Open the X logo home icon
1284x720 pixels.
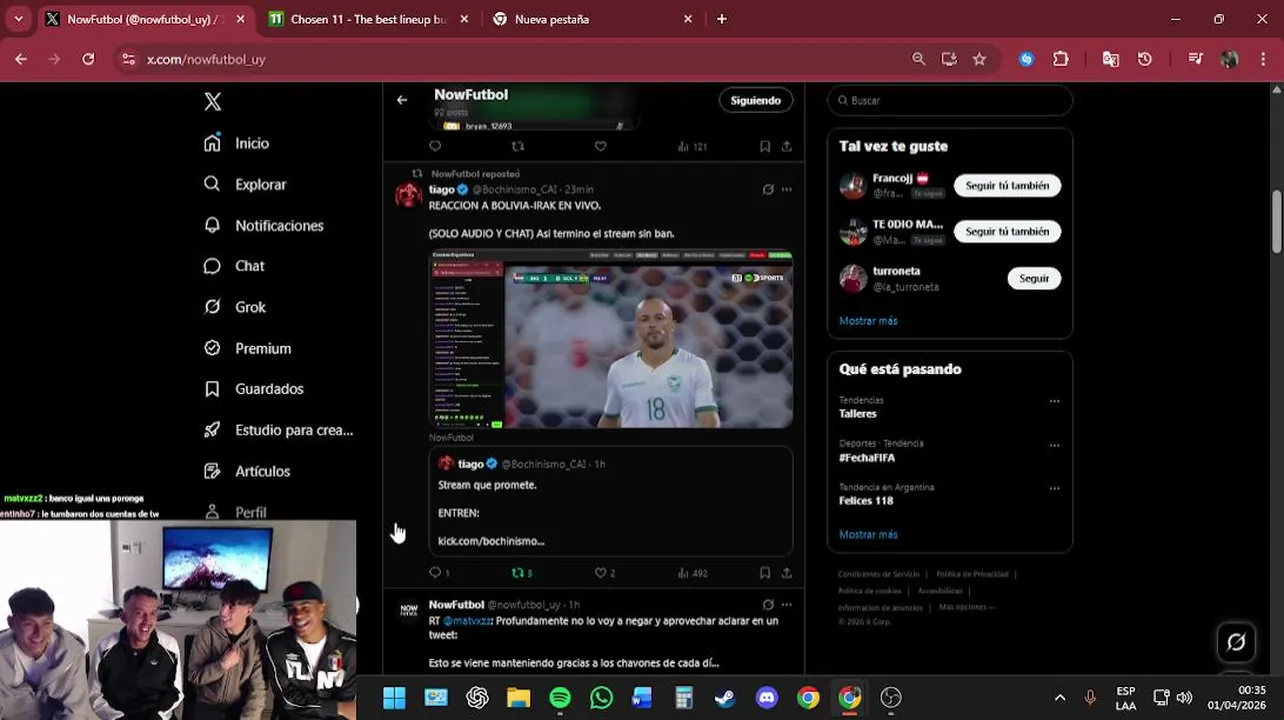212,101
